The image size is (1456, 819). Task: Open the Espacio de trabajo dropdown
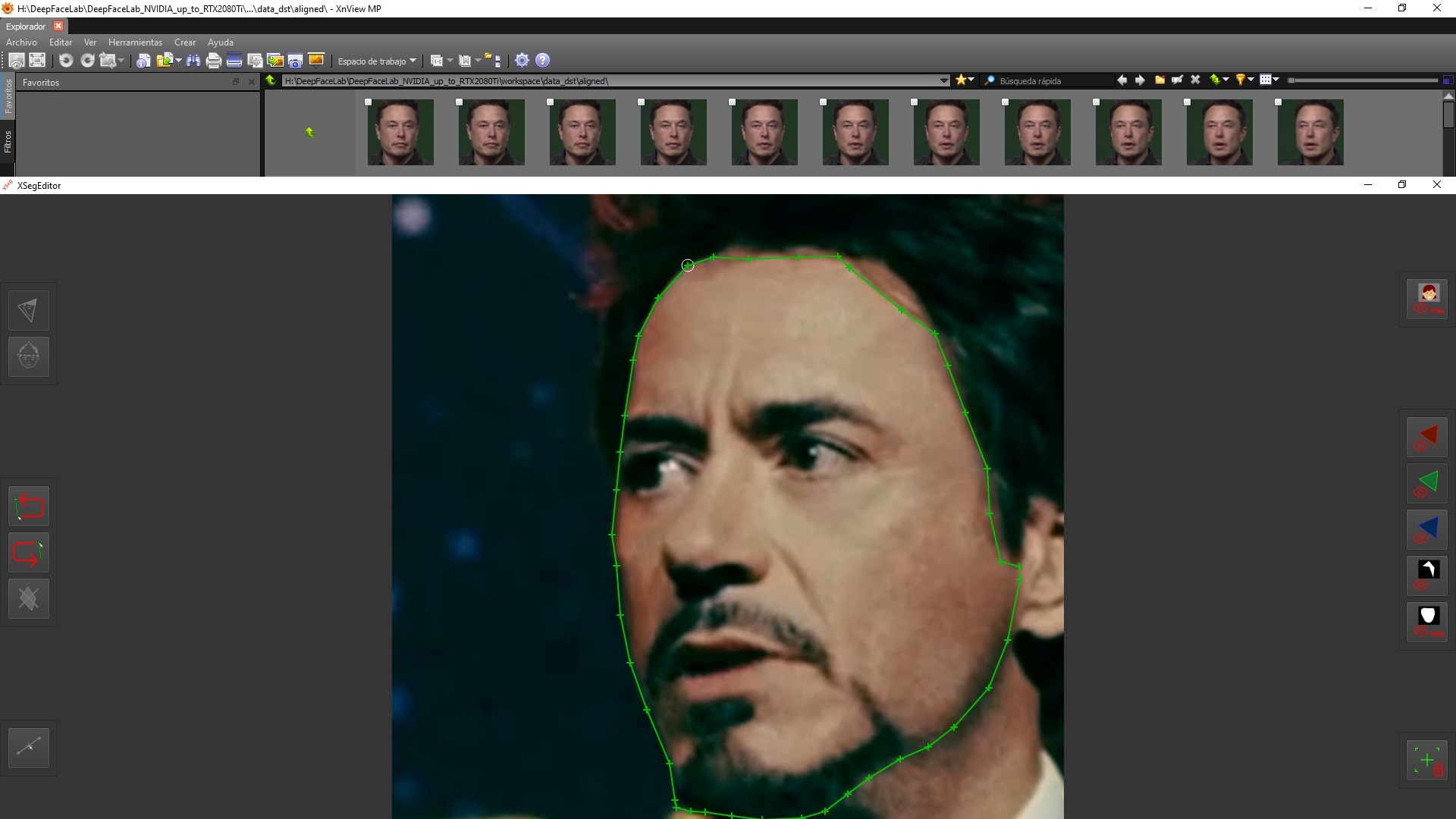[376, 61]
